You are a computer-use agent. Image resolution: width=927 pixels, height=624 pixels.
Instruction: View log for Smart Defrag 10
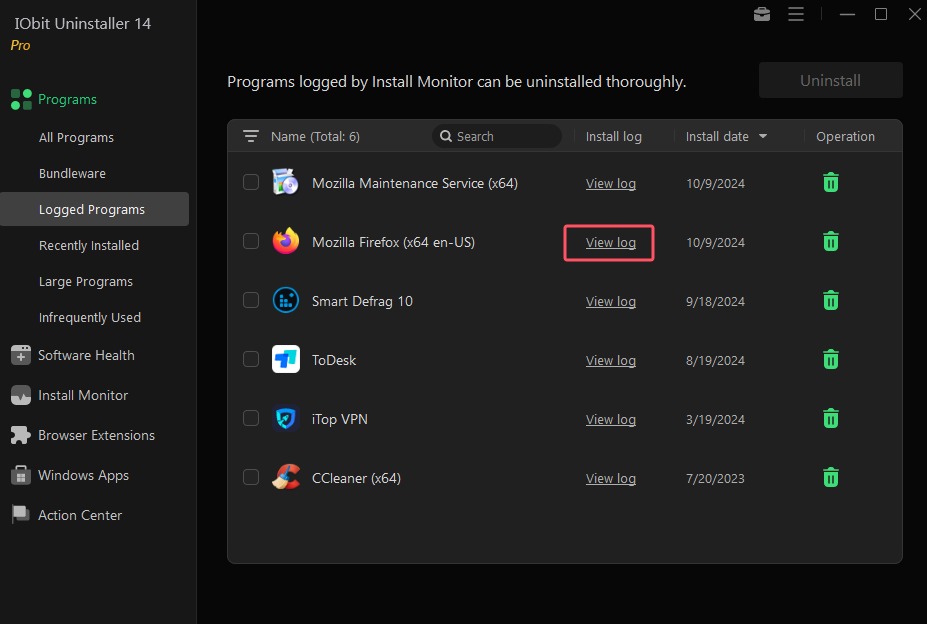point(611,302)
